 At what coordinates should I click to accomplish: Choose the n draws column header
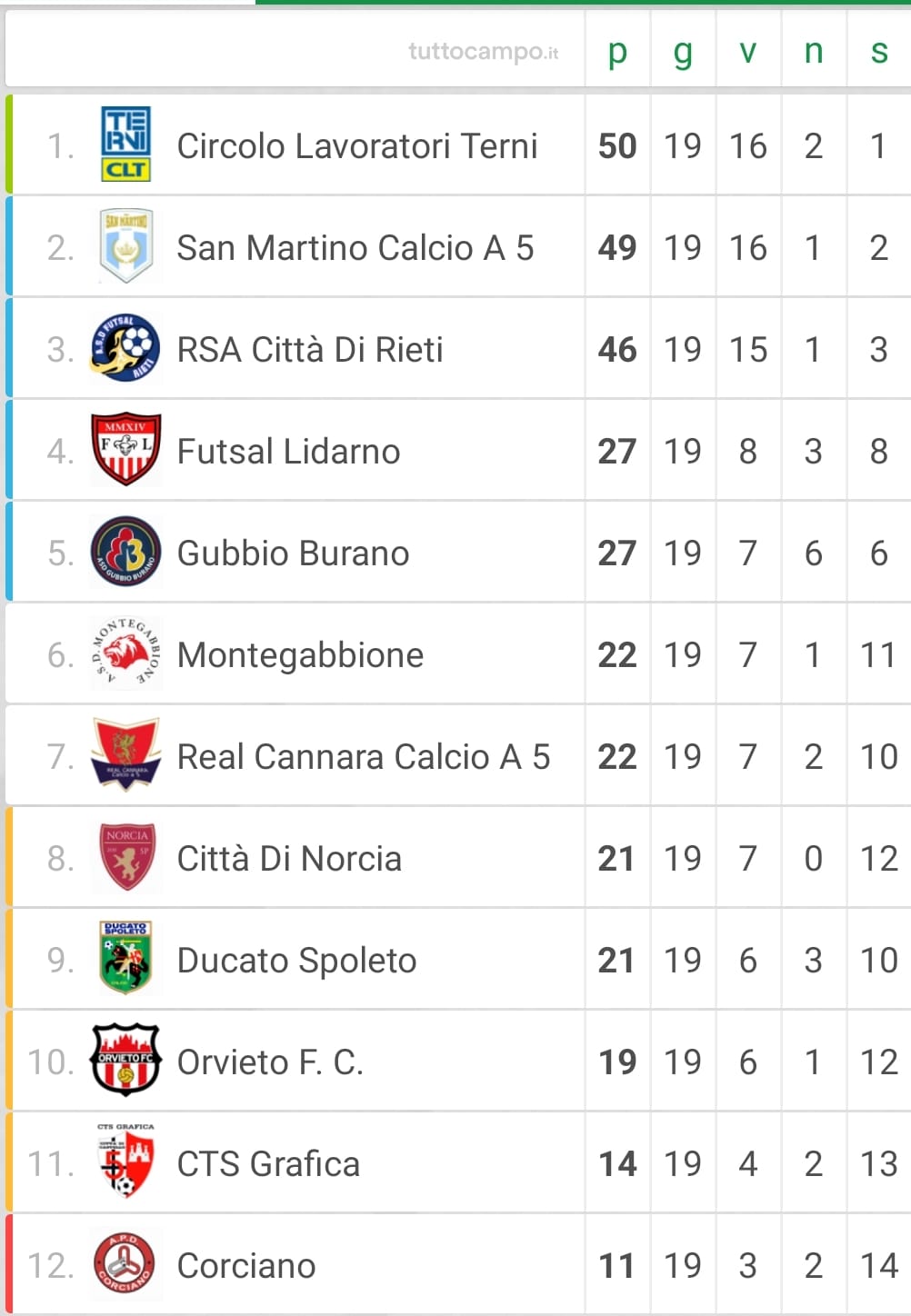pyautogui.click(x=814, y=51)
